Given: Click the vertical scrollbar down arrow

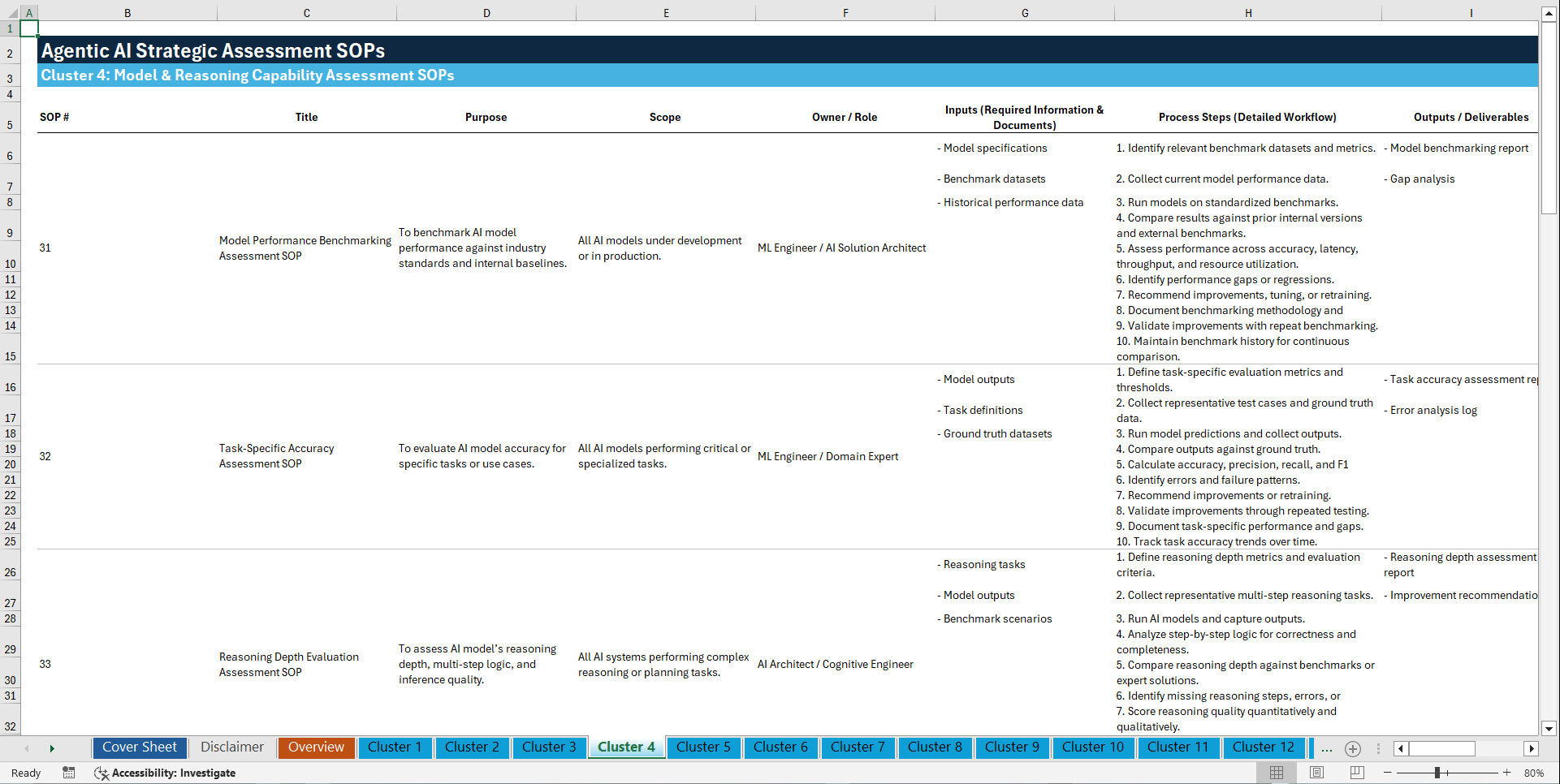Looking at the screenshot, I should (1549, 728).
